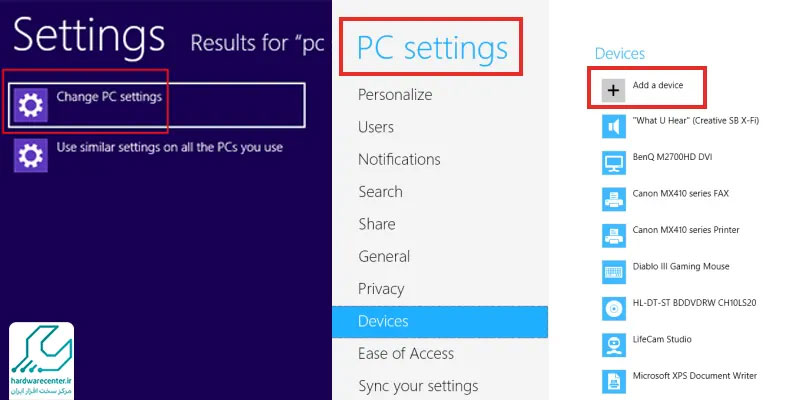Viewport: 800px width, 400px height.
Task: Click Canon MX410 series Printer icon
Action: coord(613,236)
